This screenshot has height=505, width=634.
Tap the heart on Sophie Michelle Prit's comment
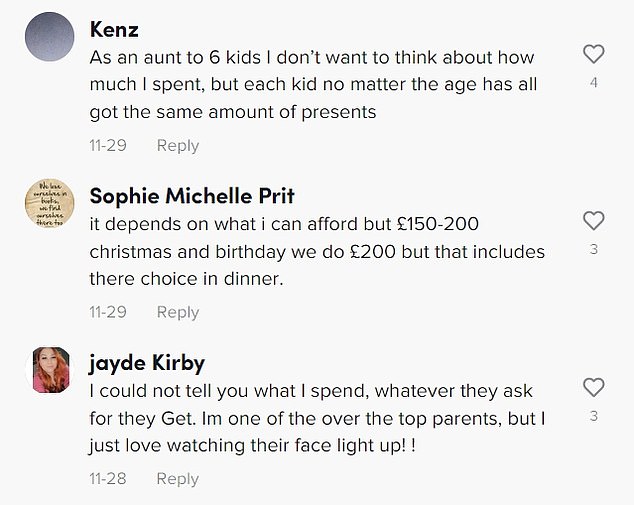point(593,221)
